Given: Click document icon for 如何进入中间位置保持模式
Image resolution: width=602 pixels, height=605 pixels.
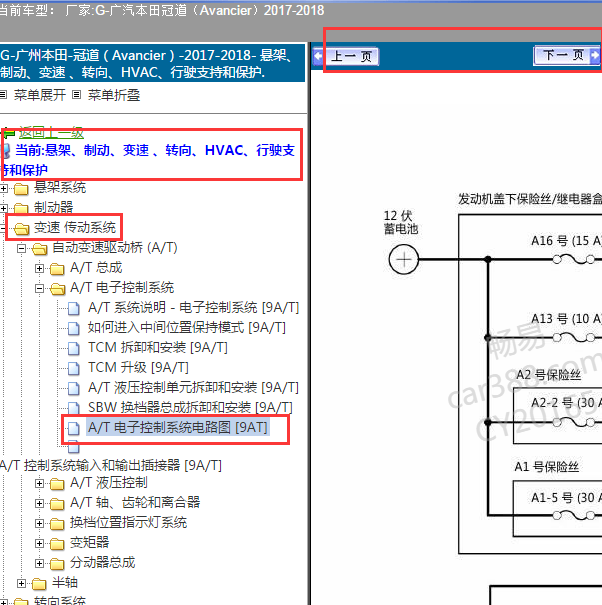Looking at the screenshot, I should point(74,329).
